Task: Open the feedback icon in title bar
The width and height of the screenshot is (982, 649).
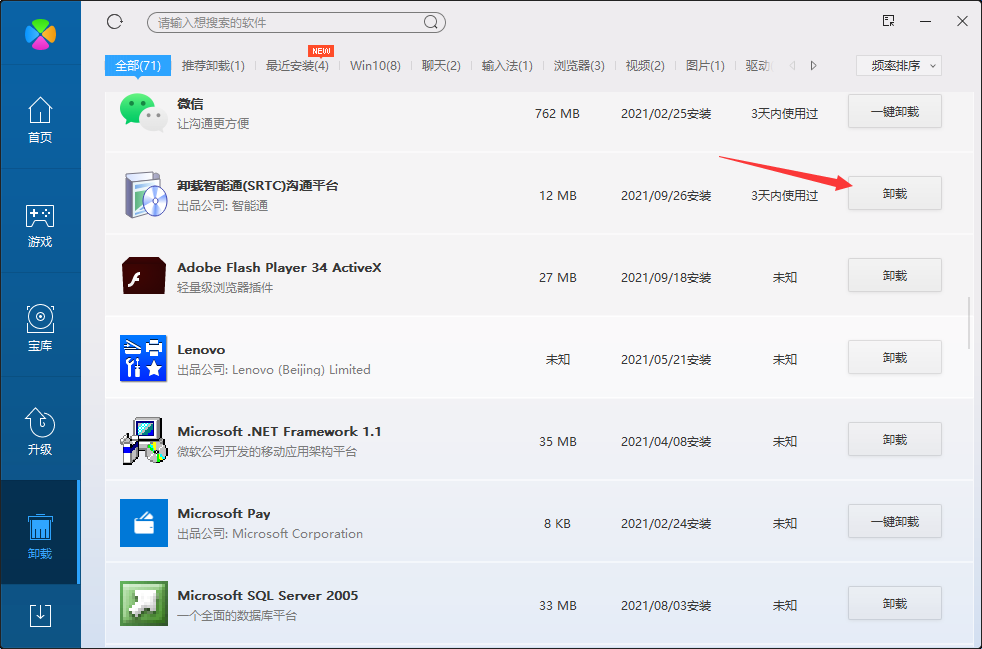Action: pos(888,21)
